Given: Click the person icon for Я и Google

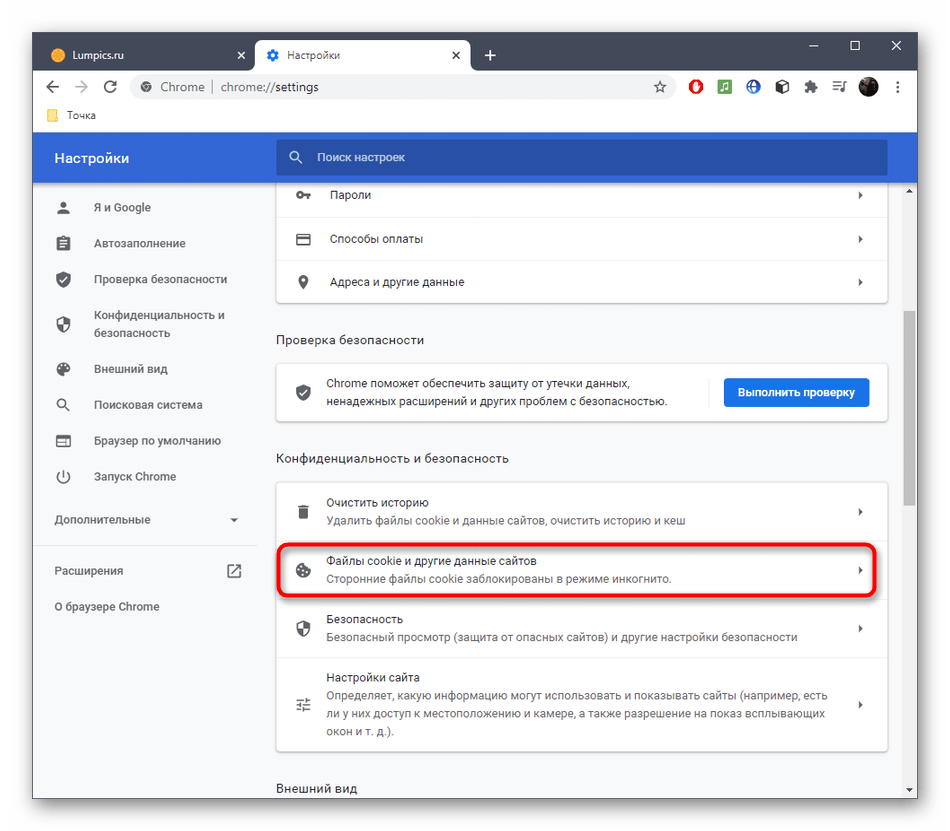Looking at the screenshot, I should click(x=63, y=208).
